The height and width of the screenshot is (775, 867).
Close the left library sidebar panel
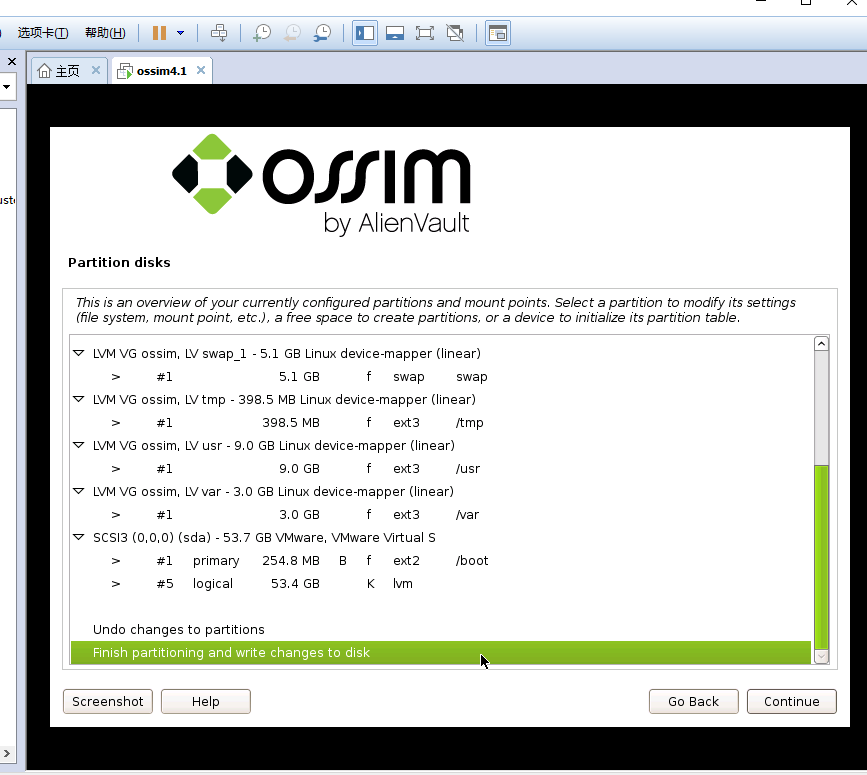tap(12, 61)
